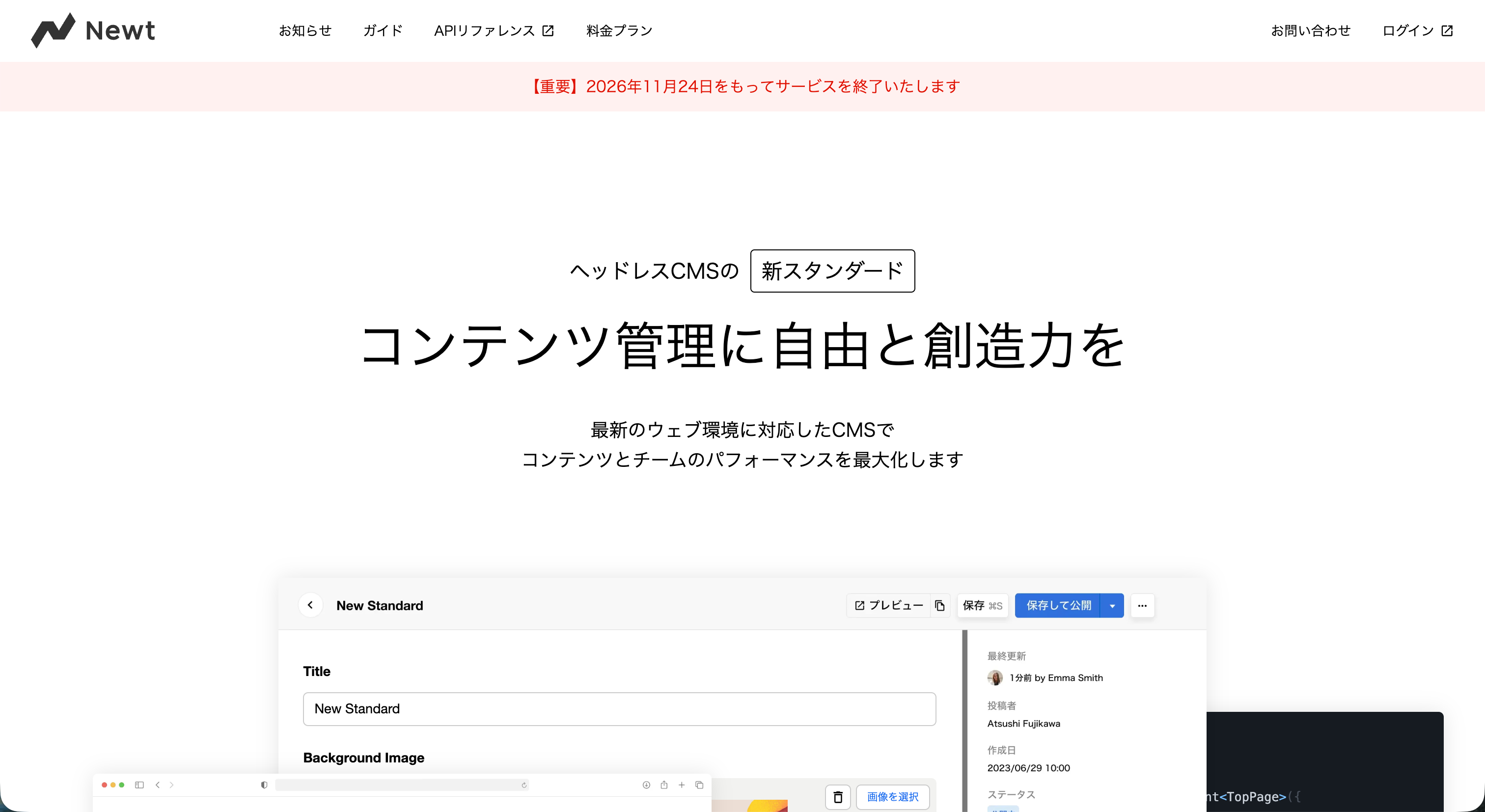The width and height of the screenshot is (1485, 812).
Task: Click the duplicate icon beside プレビュー button
Action: click(939, 605)
